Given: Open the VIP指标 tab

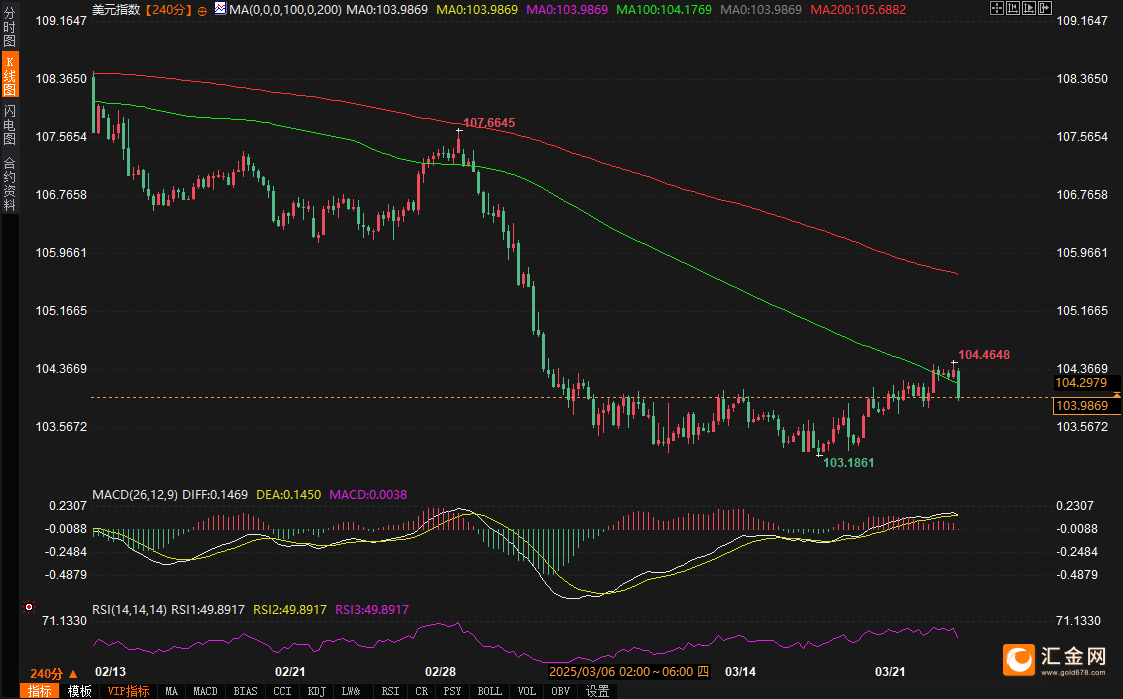Looking at the screenshot, I should point(128,691).
